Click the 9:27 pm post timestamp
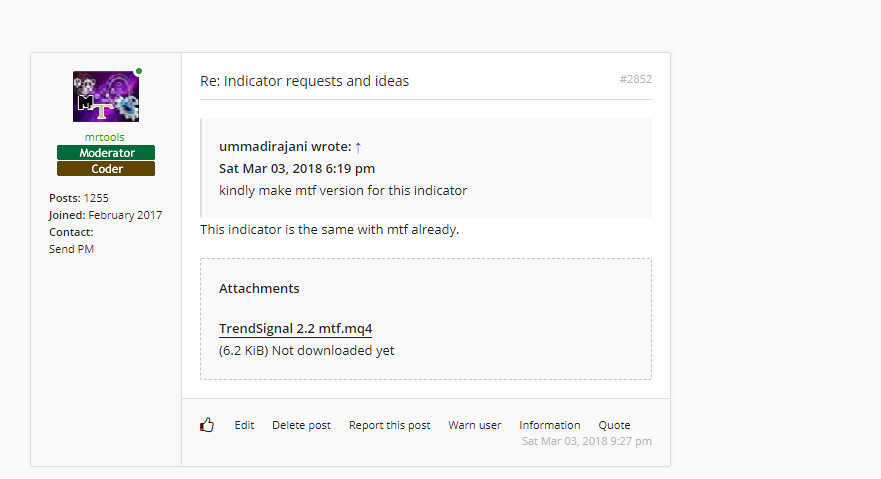Screen dimensions: 881x479 pos(586,441)
